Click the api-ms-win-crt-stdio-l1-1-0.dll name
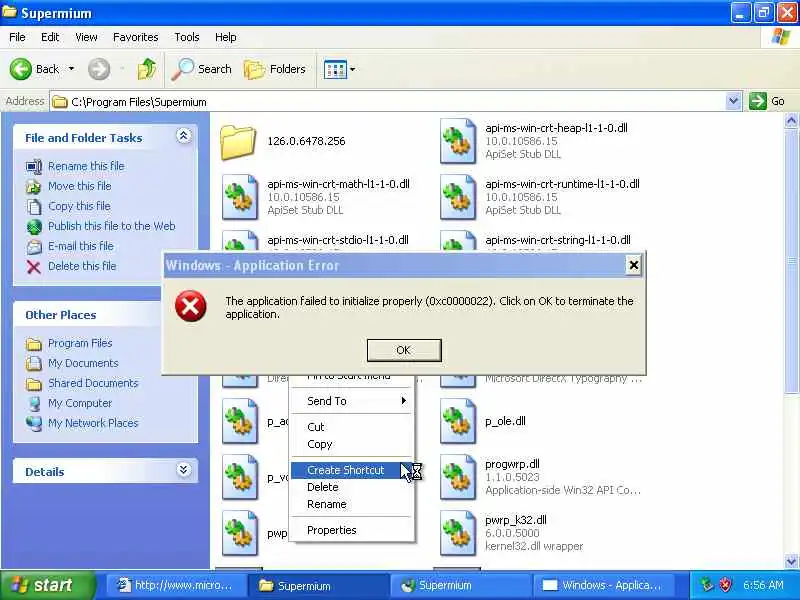 point(338,240)
